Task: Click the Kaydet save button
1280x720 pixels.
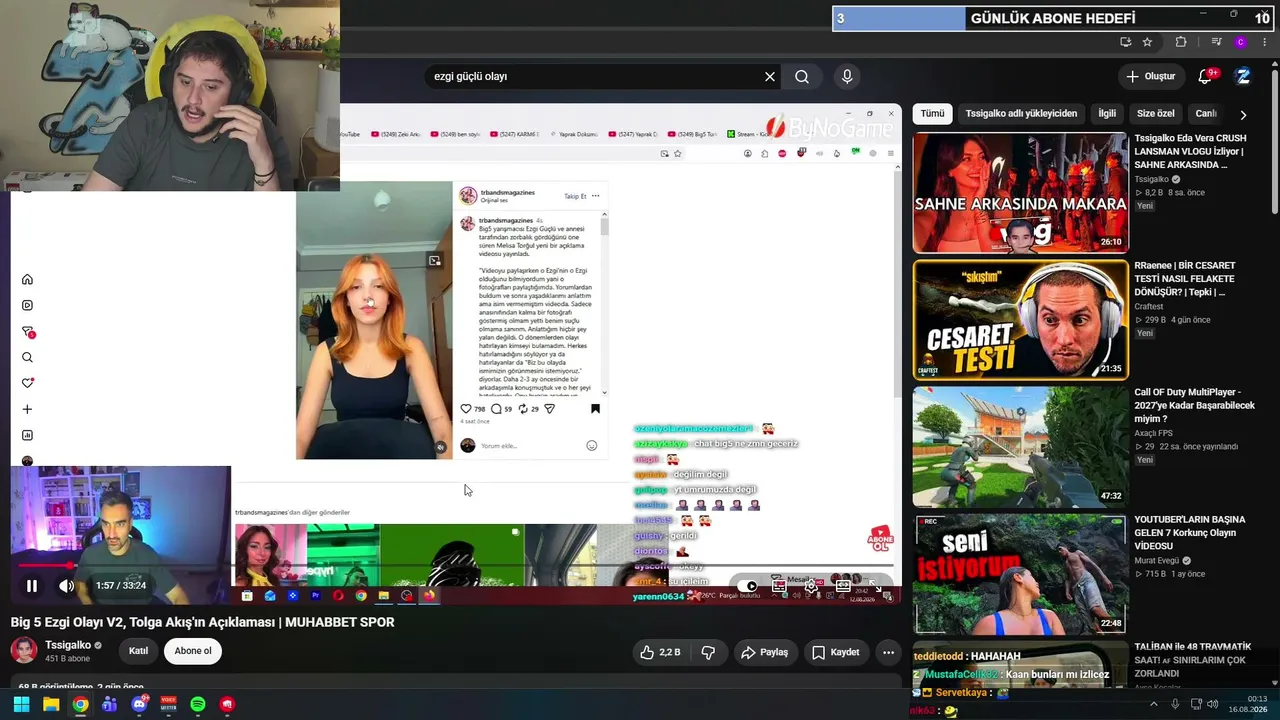Action: pos(835,653)
